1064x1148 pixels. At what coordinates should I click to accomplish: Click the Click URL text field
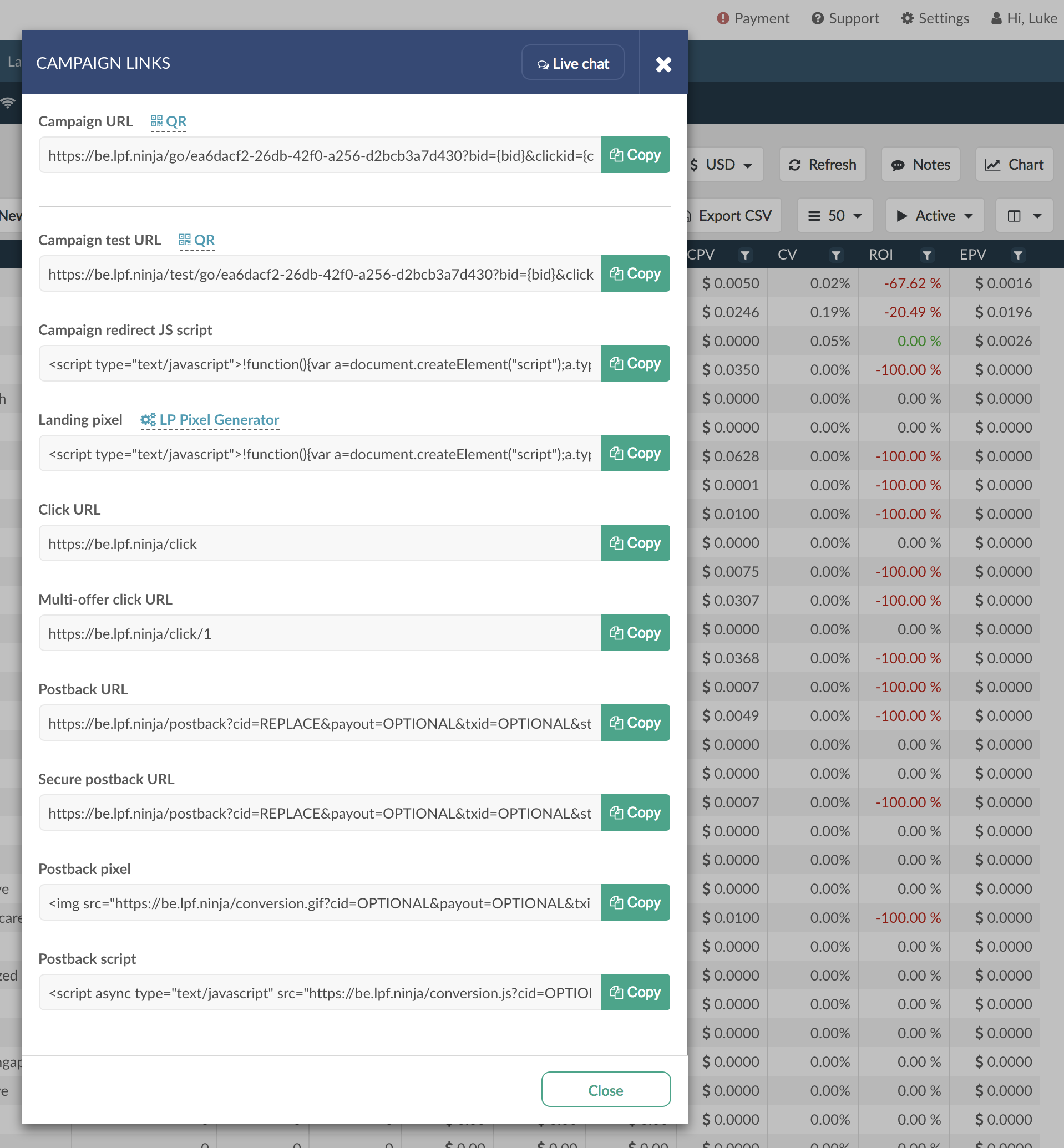320,543
